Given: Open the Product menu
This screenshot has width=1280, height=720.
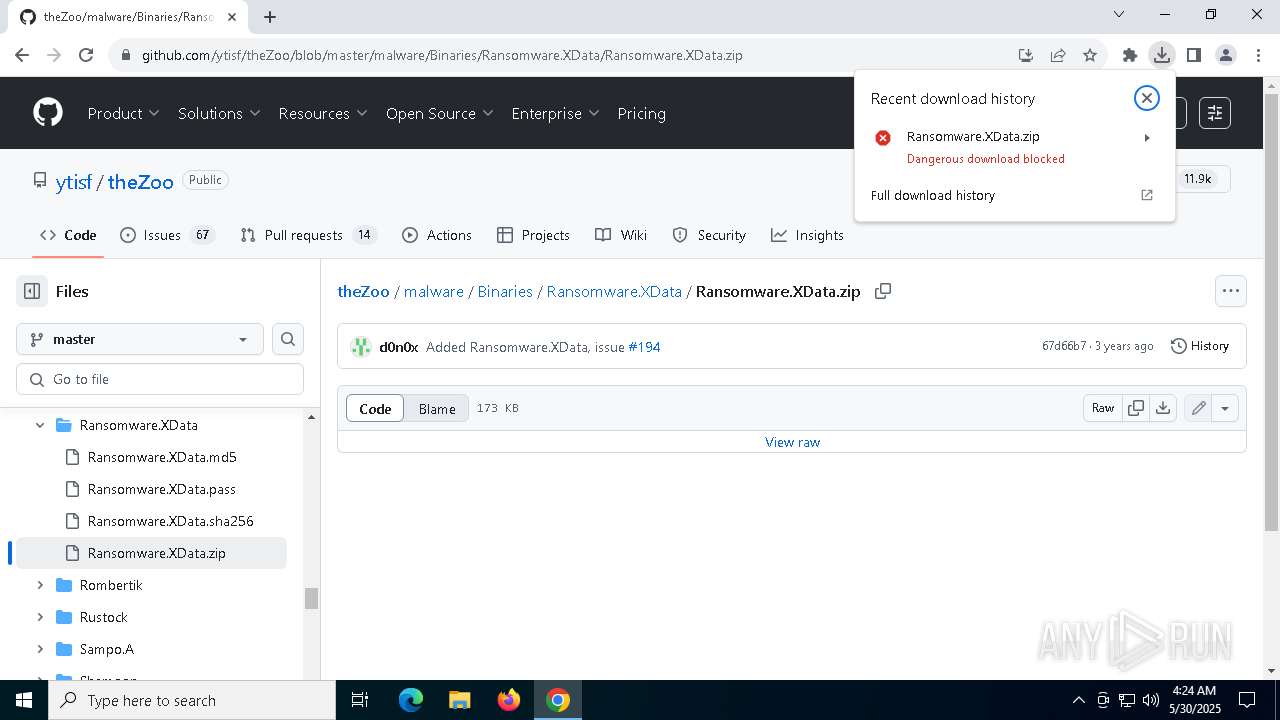Looking at the screenshot, I should tap(123, 113).
